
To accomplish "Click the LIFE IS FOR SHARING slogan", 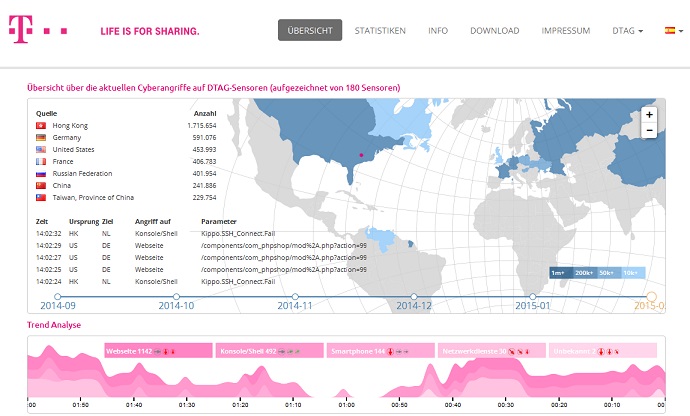I will click(x=150, y=31).
